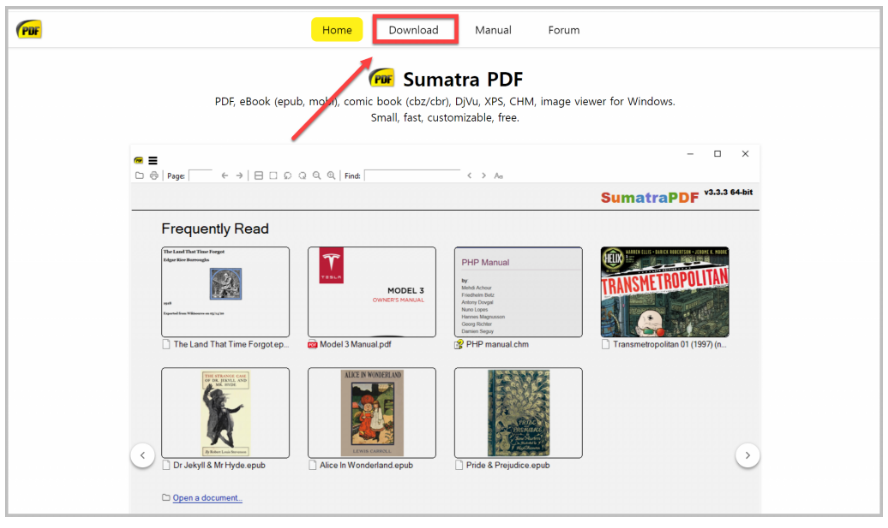Click the folder icon next to Open a document
This screenshot has width=888, height=528.
tap(166, 497)
